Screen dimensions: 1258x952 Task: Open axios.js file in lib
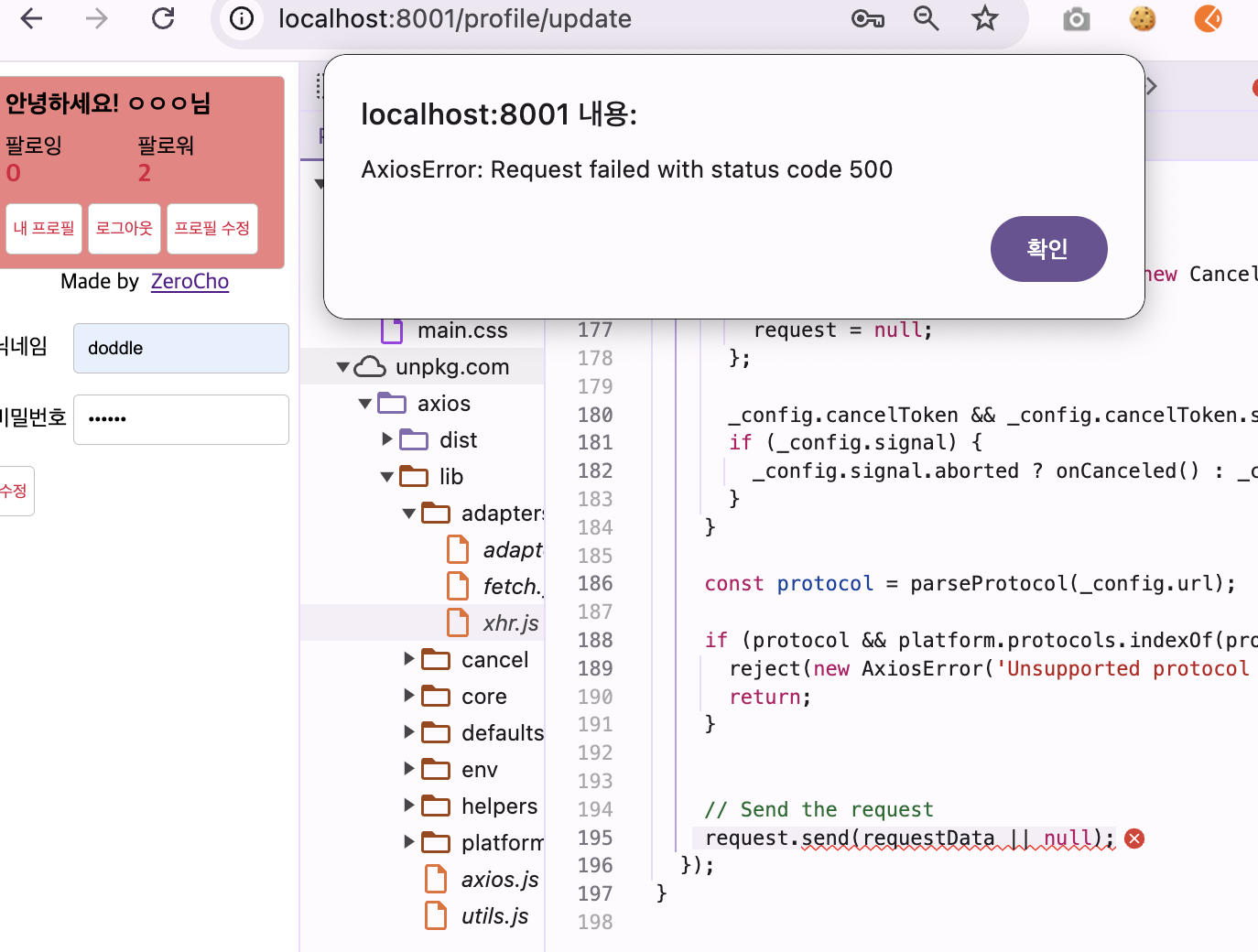tap(500, 880)
